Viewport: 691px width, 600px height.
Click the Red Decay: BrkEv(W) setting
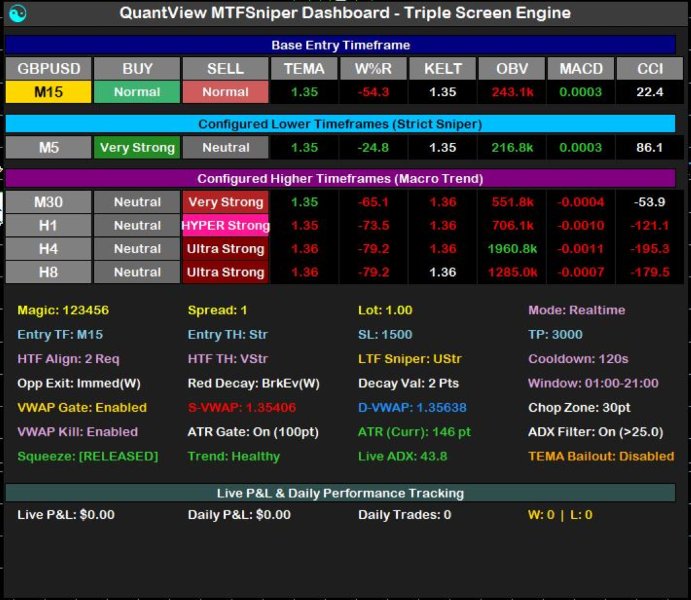[253, 383]
